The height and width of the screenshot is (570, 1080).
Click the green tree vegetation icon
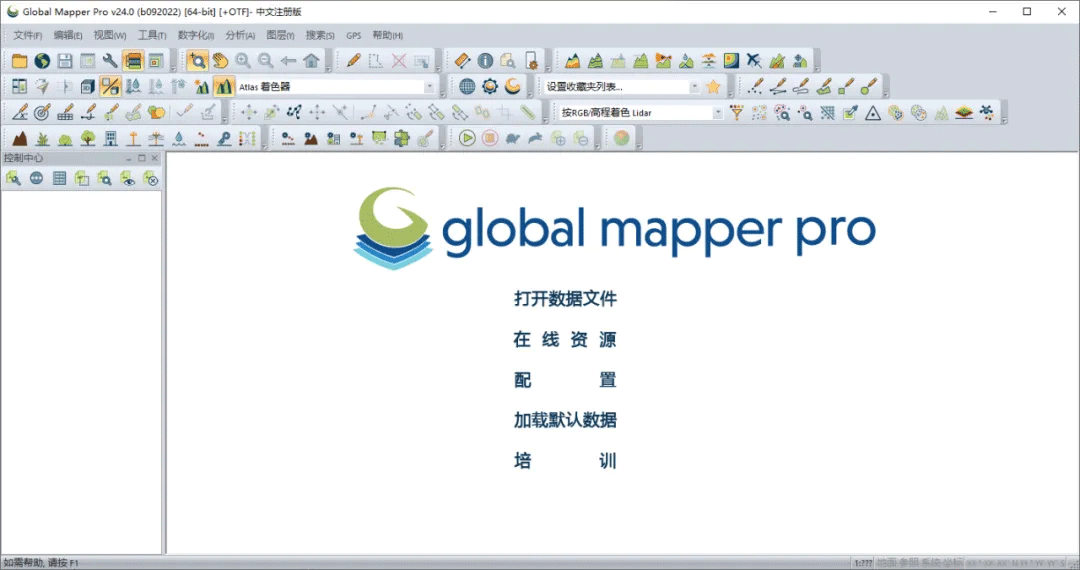[x=87, y=138]
